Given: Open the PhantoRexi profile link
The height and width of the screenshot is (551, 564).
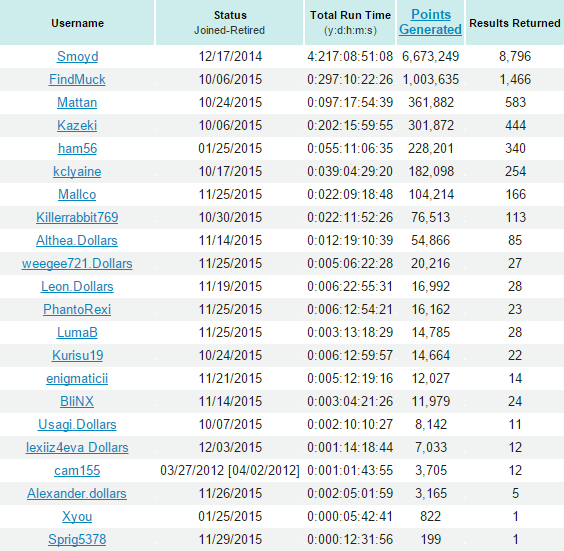Looking at the screenshot, I should point(77,310).
